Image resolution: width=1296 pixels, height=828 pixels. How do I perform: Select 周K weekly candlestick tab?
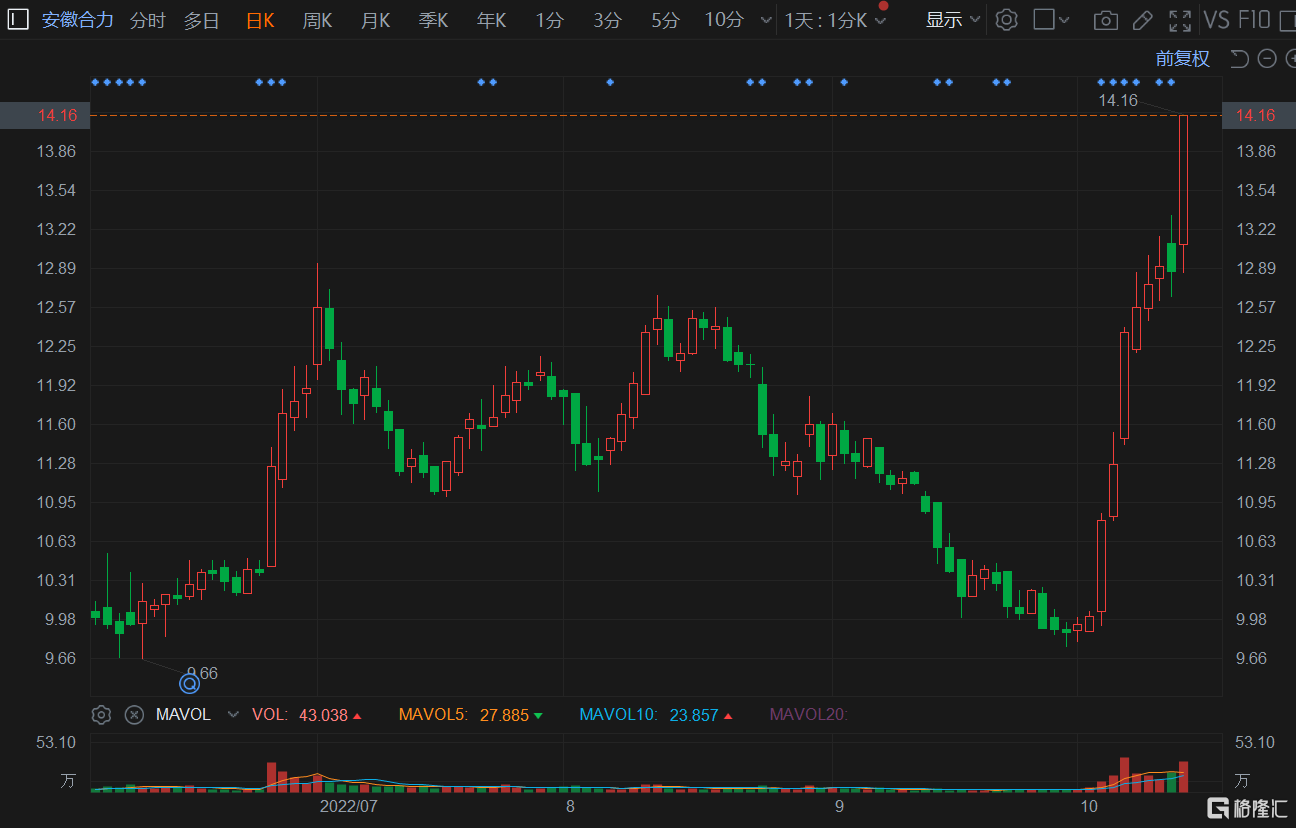point(317,20)
